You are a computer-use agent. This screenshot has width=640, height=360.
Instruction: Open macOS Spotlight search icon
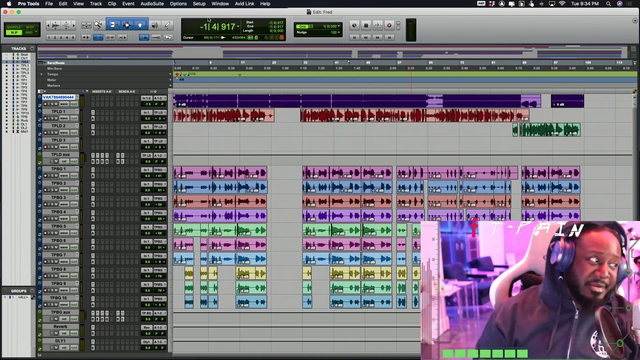(609, 4)
